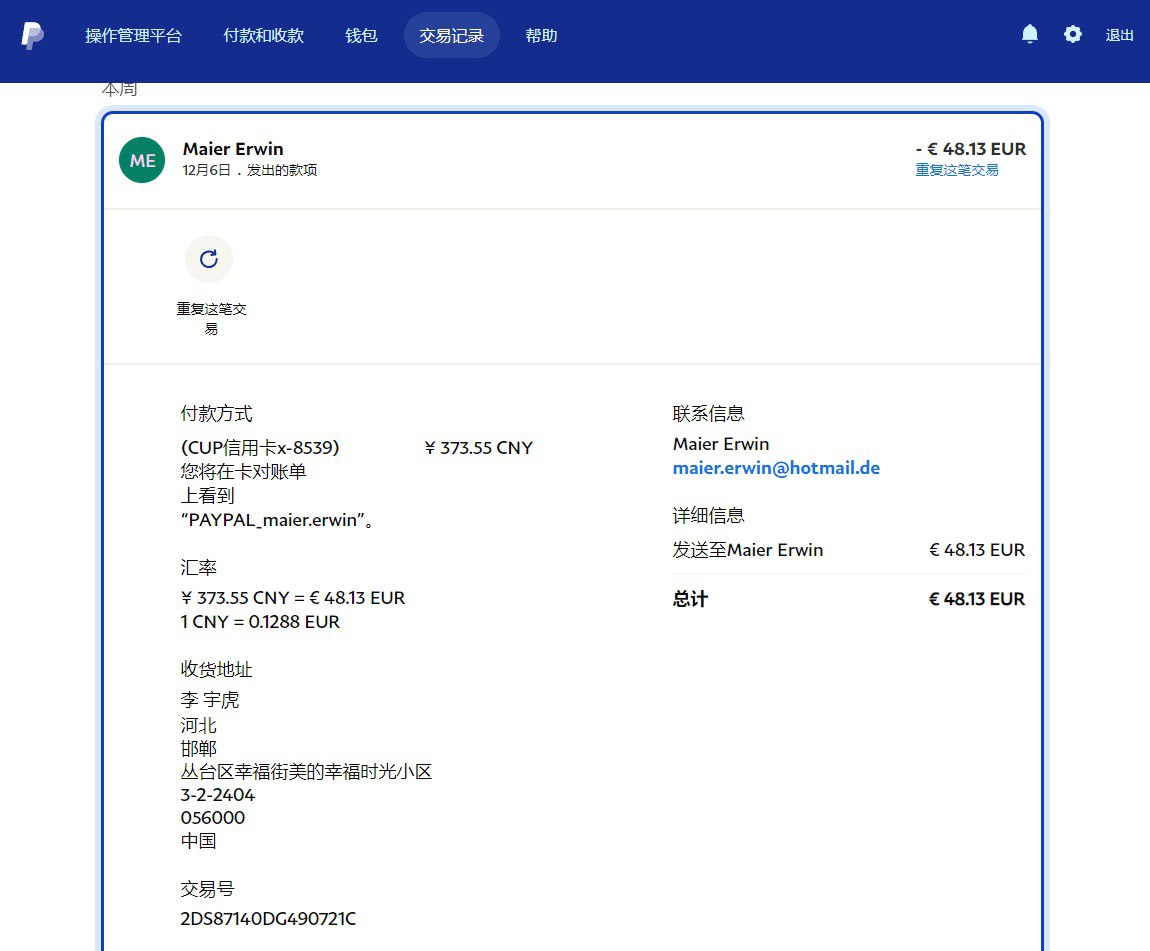Click the transaction ID 2DS87140DG490721C

[x=268, y=918]
